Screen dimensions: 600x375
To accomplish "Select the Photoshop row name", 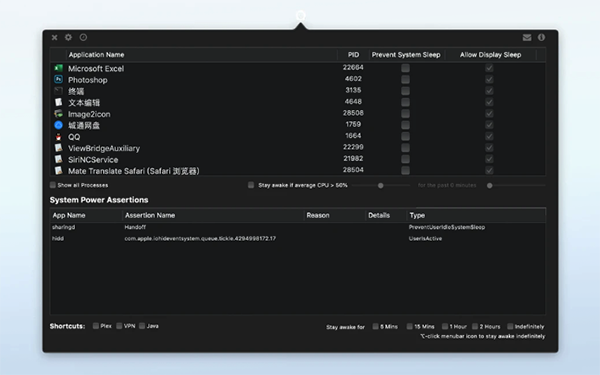I will 88,80.
